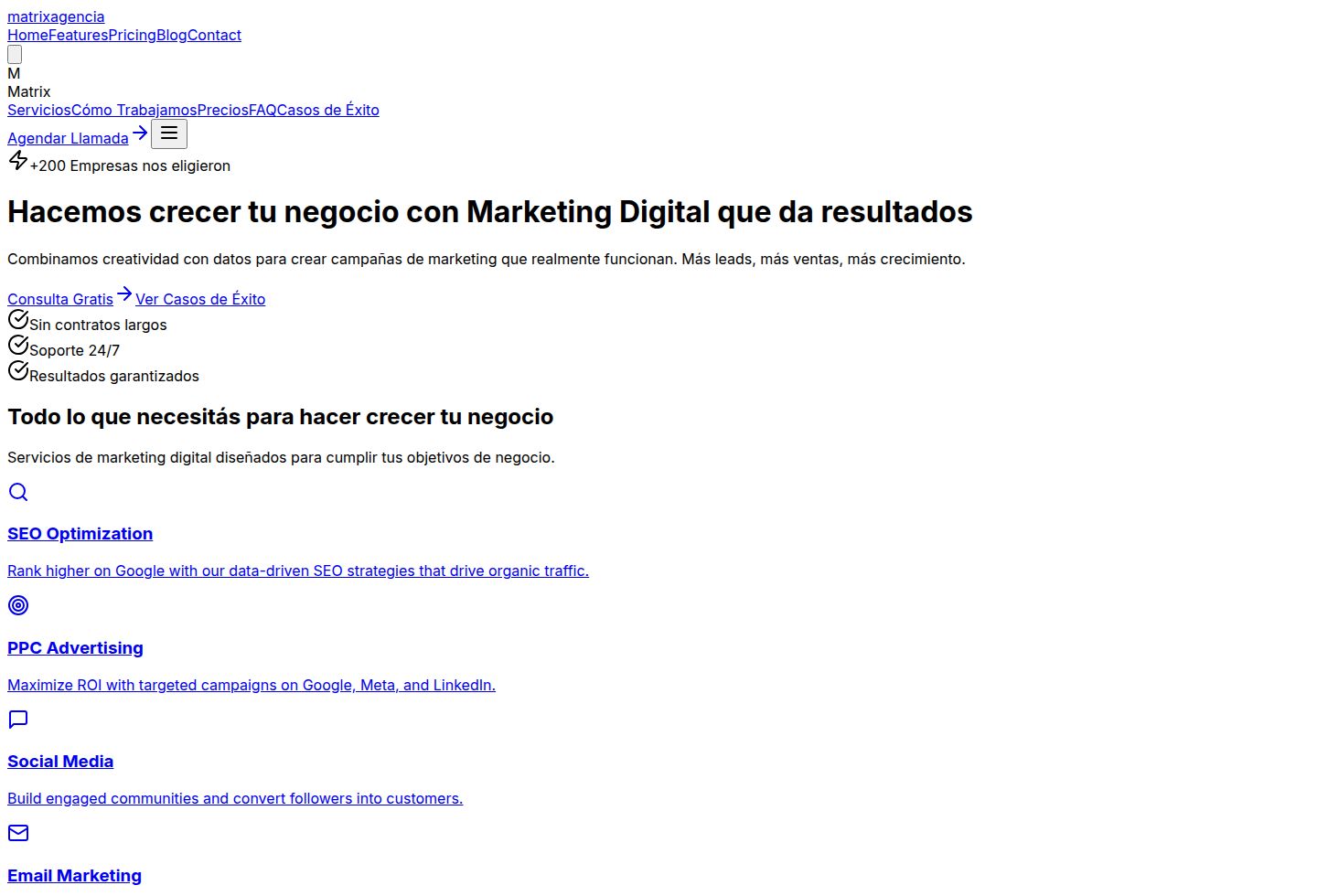
Task: Click the arrow icon after Agendar Llamada
Action: [140, 132]
